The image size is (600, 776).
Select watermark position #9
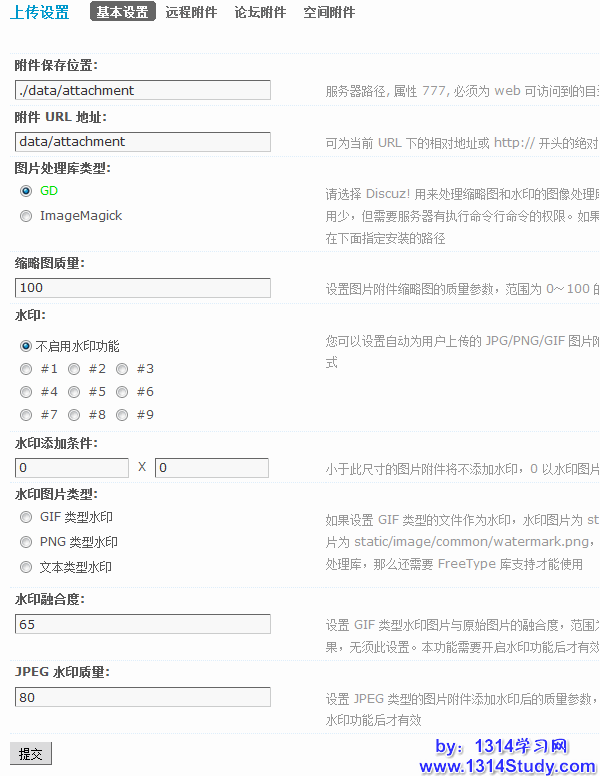click(x=122, y=415)
